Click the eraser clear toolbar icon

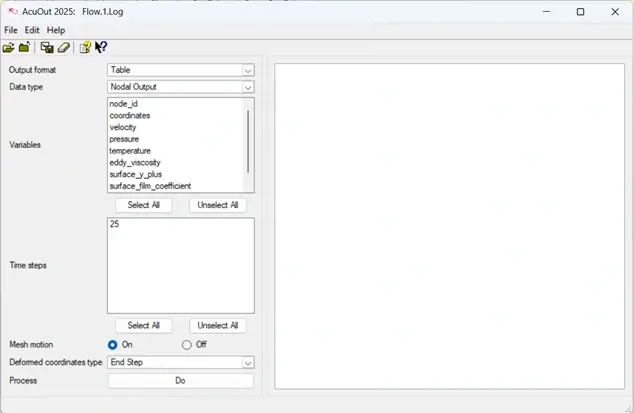[x=64, y=47]
